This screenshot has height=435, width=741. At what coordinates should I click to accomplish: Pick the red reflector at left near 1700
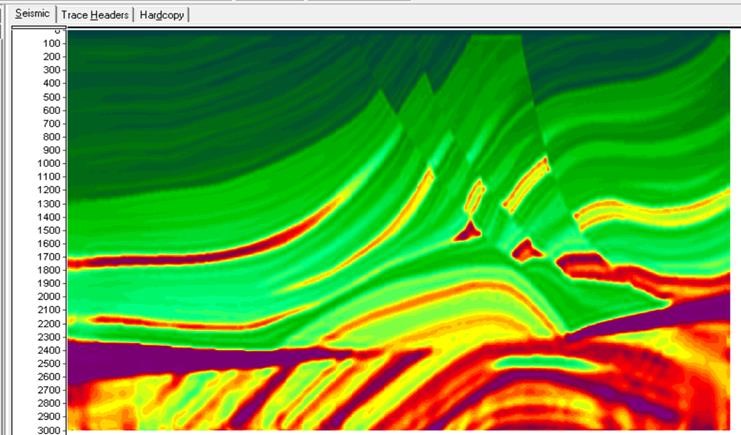[110, 260]
